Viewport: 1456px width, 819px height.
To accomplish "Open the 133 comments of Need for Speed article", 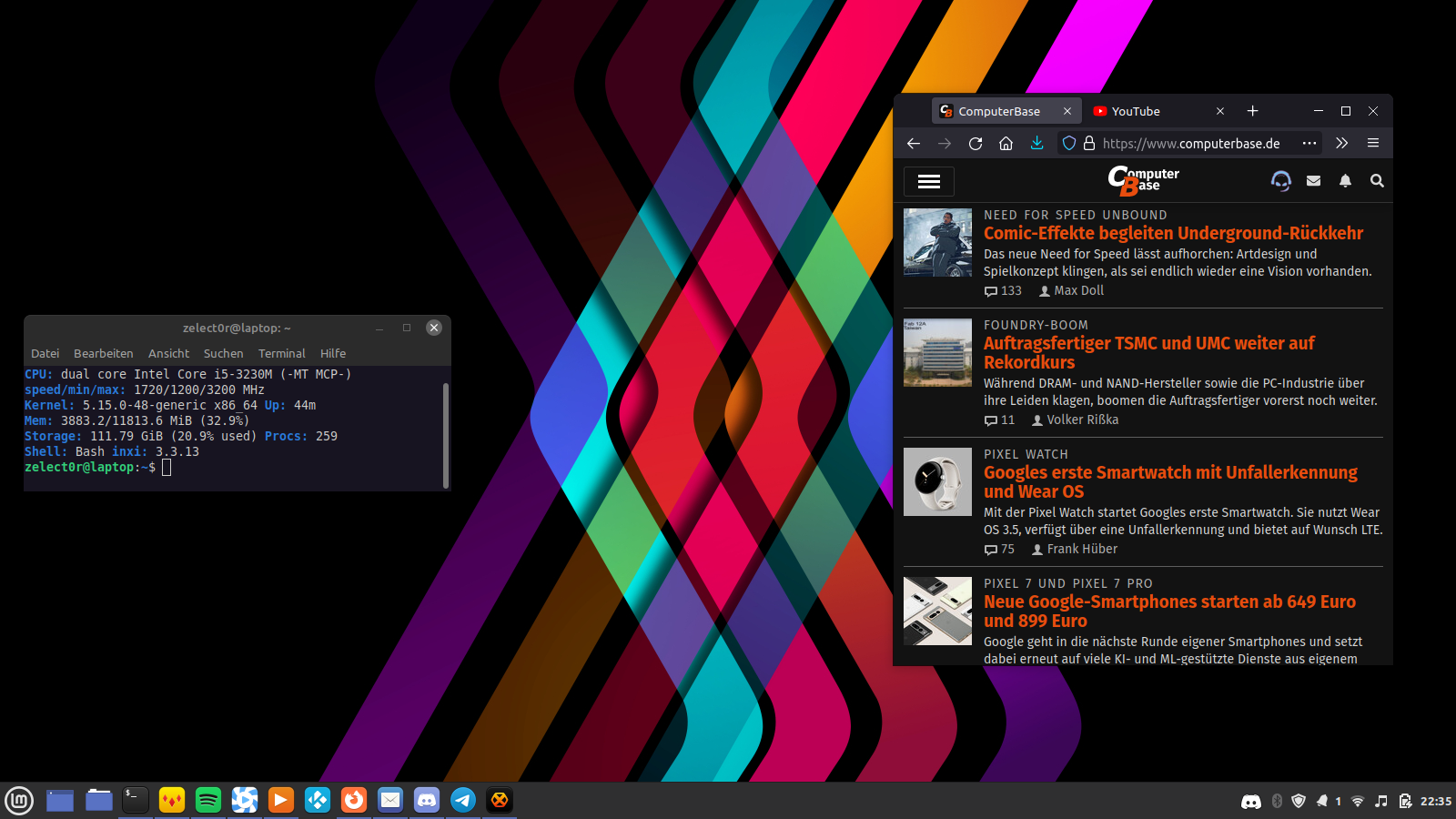I will point(1003,291).
